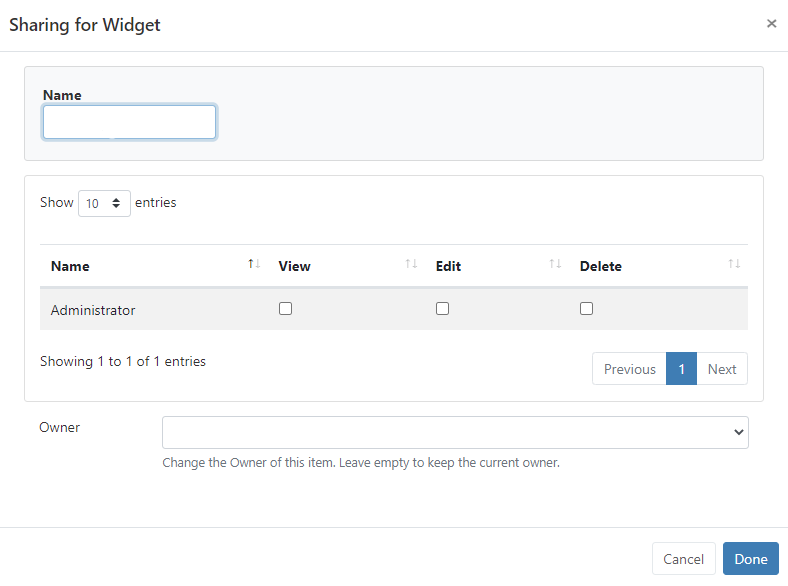
Task: Open the Show entries count dropdown
Action: pos(104,203)
